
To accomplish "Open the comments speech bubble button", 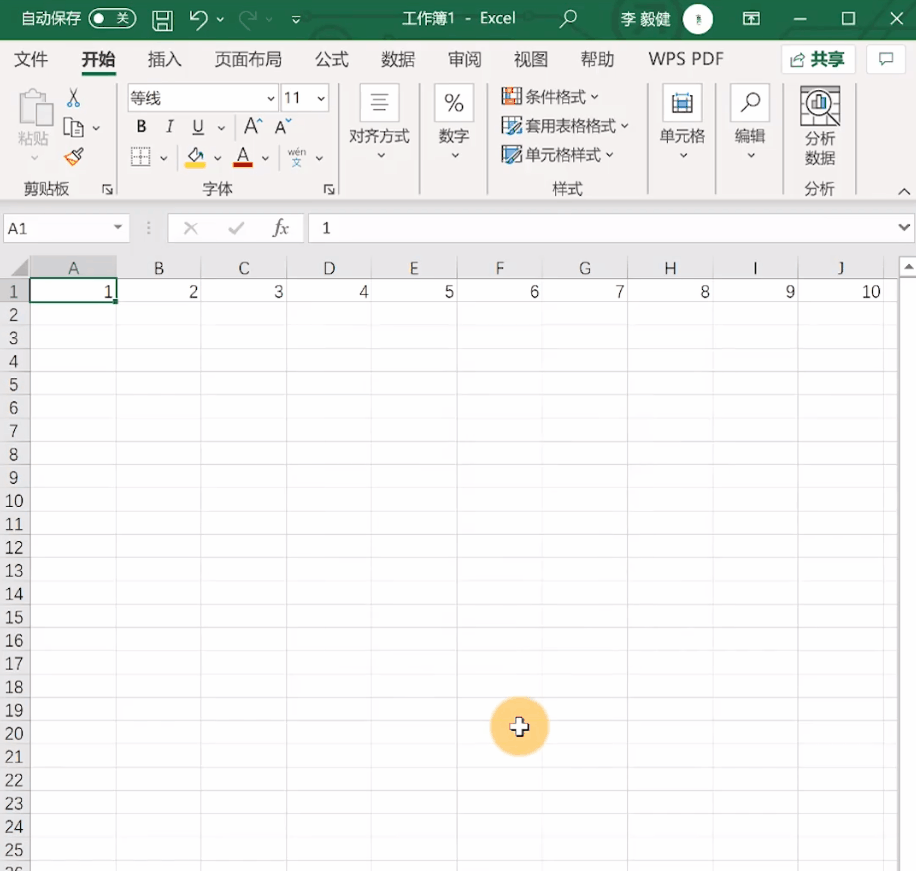I will click(886, 59).
